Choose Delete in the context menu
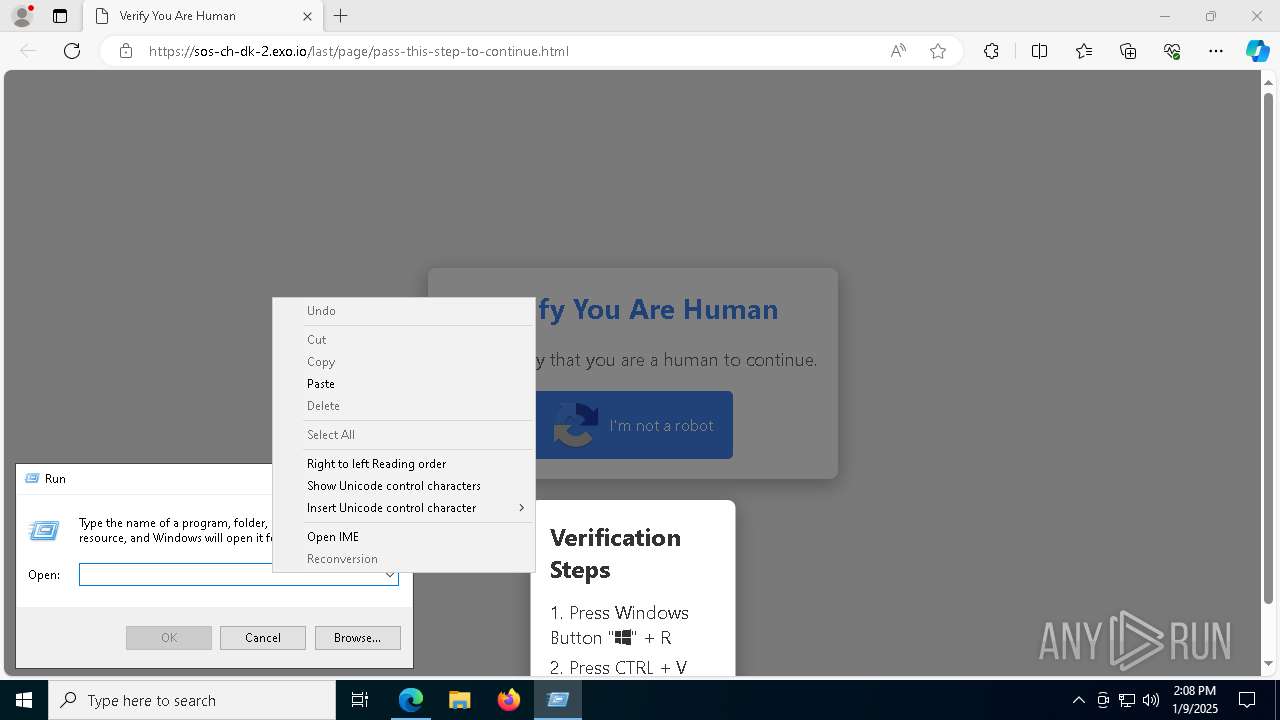 click(x=404, y=406)
